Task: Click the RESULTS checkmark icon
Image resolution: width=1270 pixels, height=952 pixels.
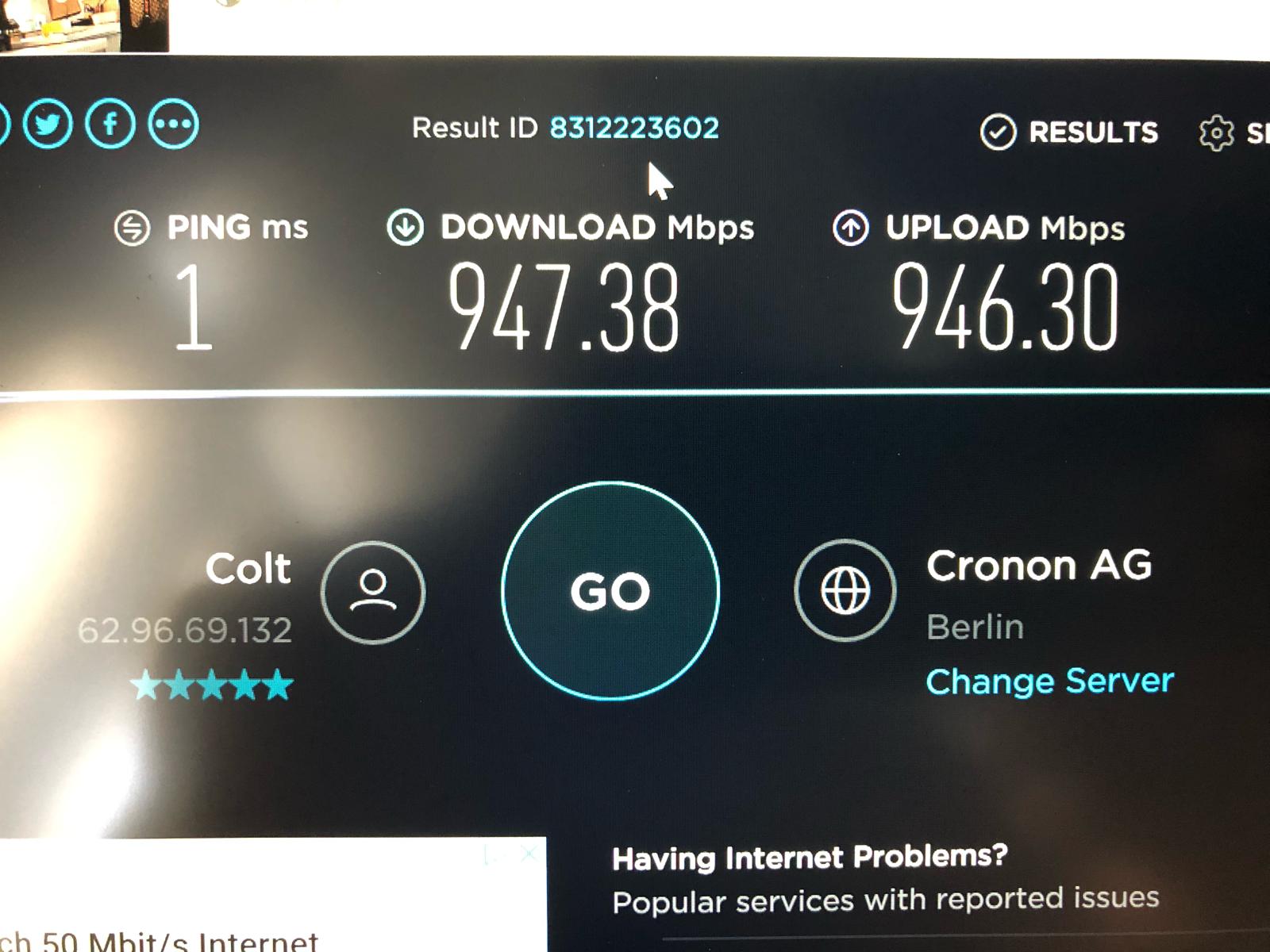Action: [x=998, y=132]
